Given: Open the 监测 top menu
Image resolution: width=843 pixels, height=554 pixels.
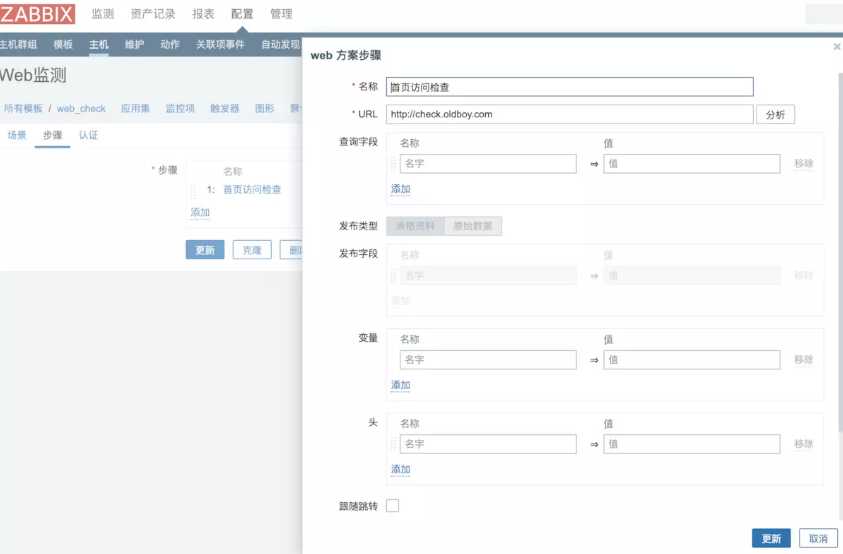Looking at the screenshot, I should [103, 14].
